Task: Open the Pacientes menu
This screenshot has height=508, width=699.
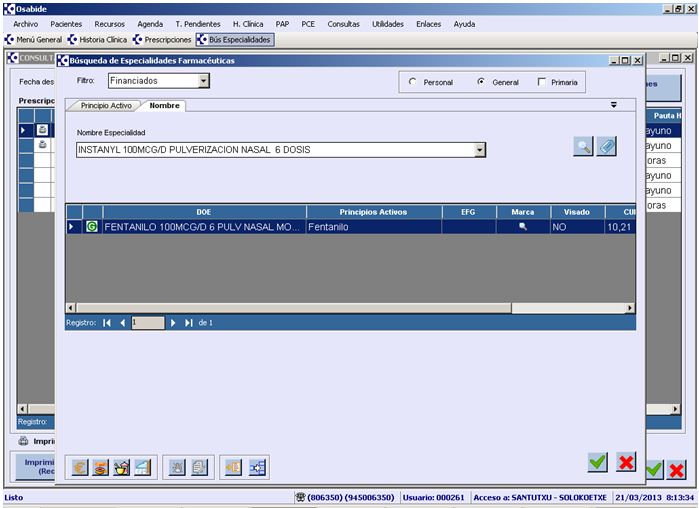Action: tap(66, 23)
